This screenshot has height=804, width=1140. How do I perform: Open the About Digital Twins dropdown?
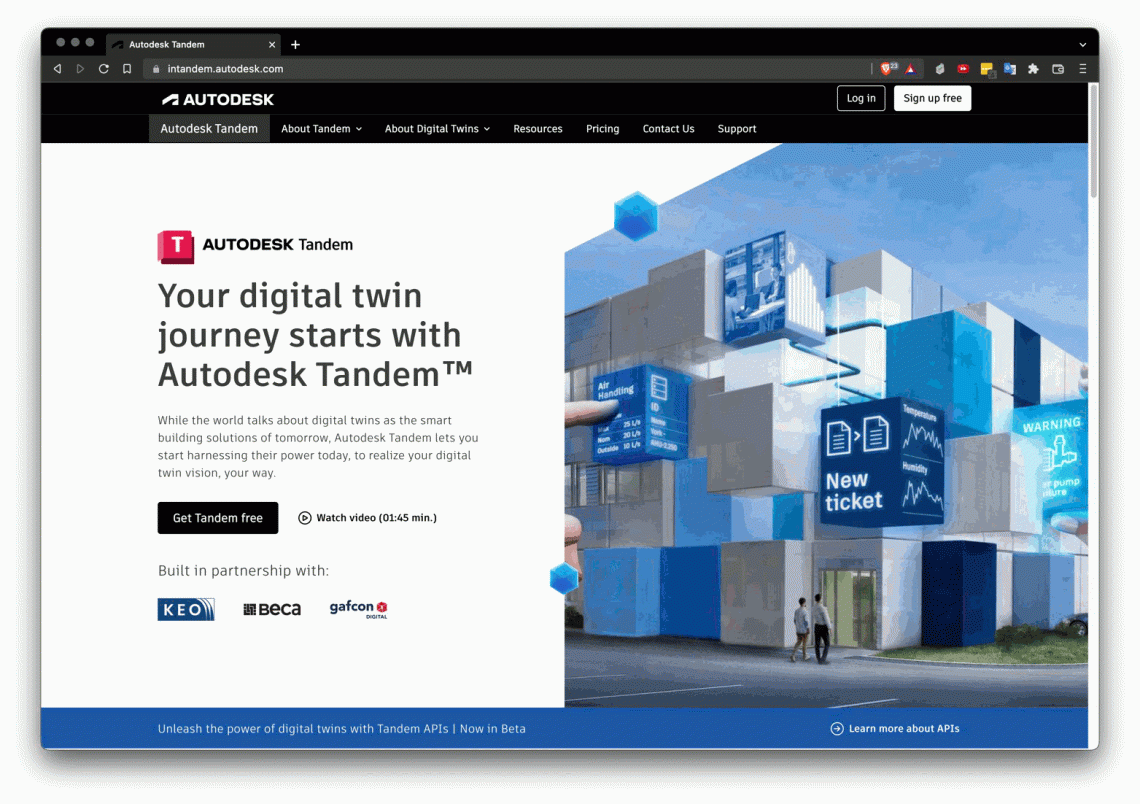tap(437, 128)
